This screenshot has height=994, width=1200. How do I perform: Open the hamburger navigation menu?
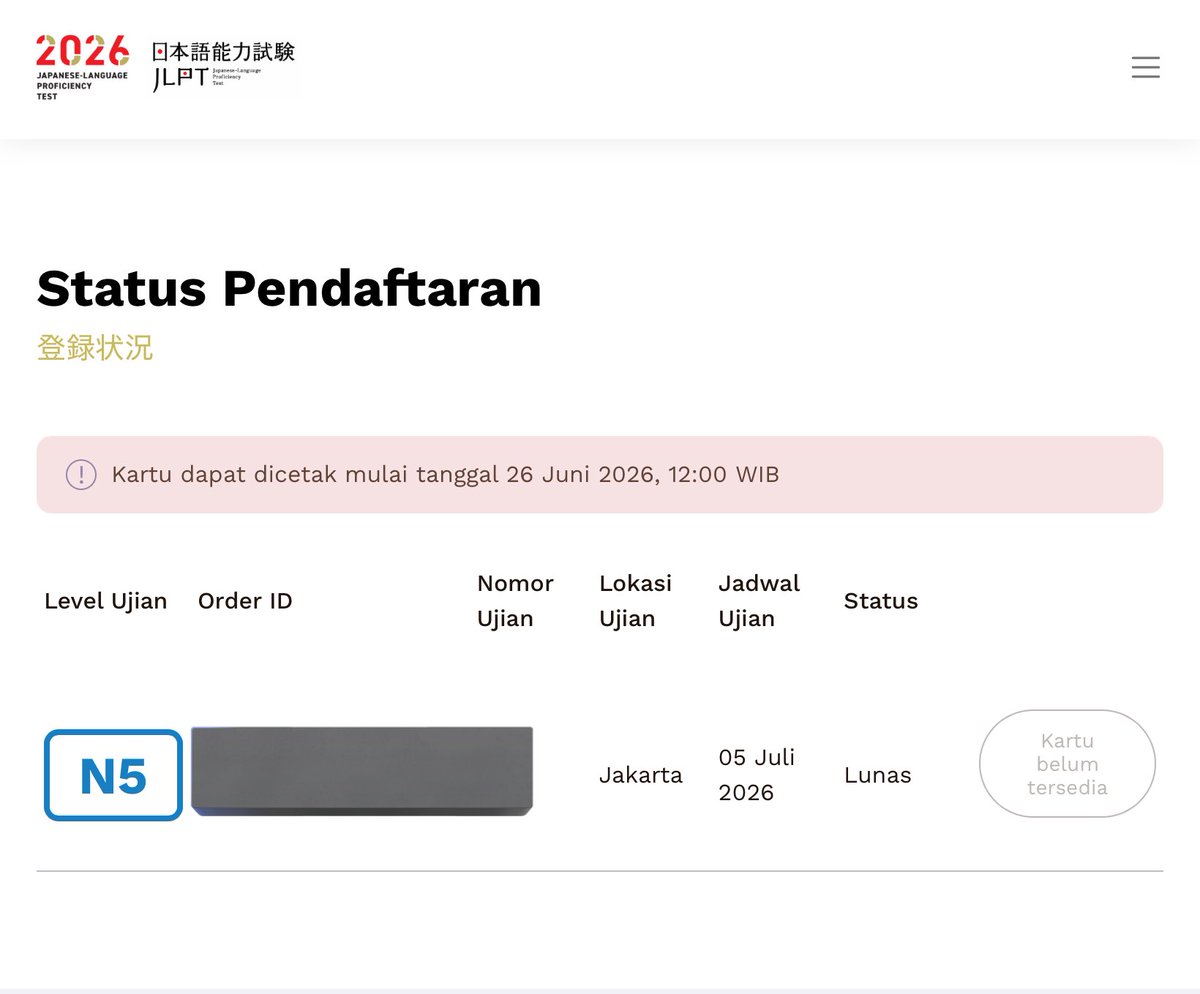click(1145, 67)
